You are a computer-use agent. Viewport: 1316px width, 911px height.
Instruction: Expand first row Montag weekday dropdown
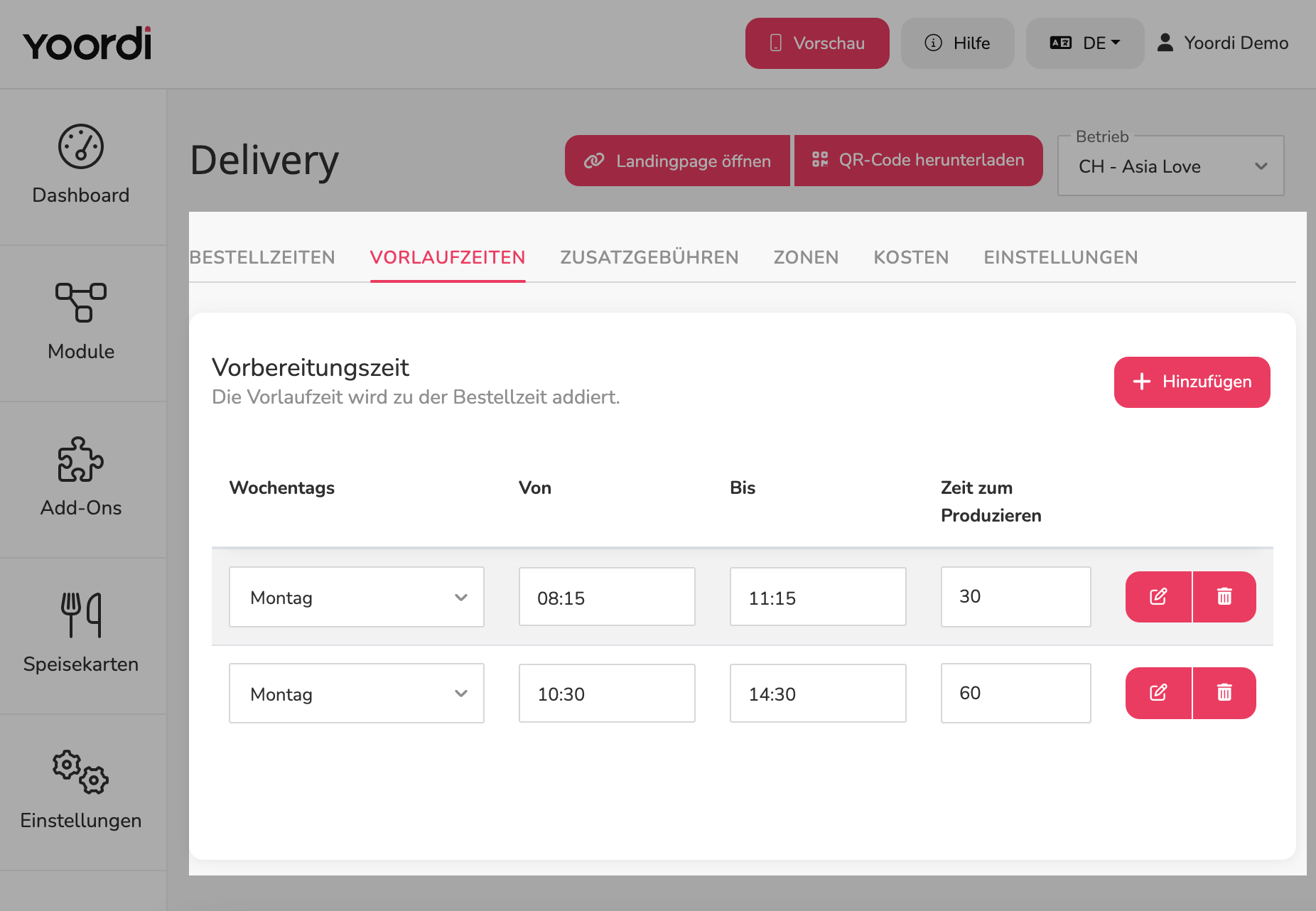pyautogui.click(x=357, y=597)
